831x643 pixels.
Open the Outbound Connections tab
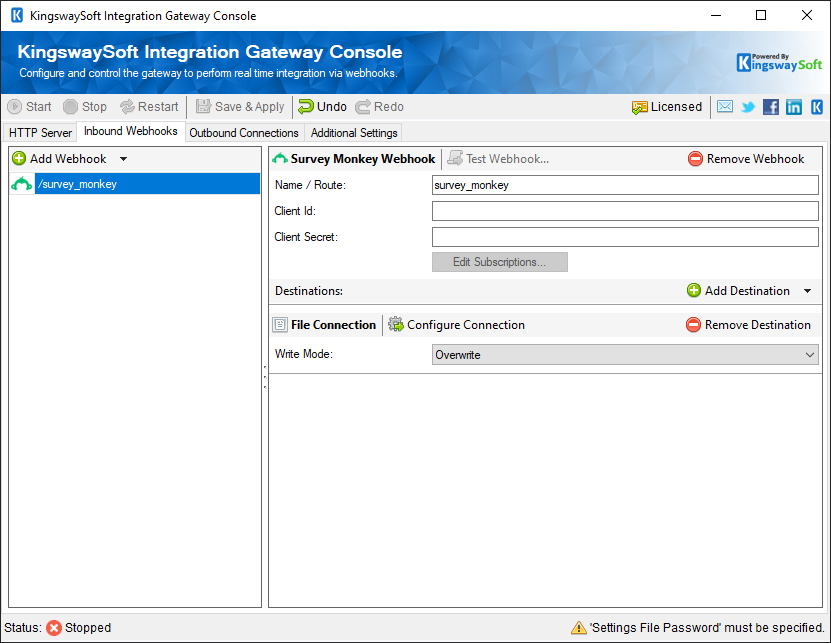(244, 133)
